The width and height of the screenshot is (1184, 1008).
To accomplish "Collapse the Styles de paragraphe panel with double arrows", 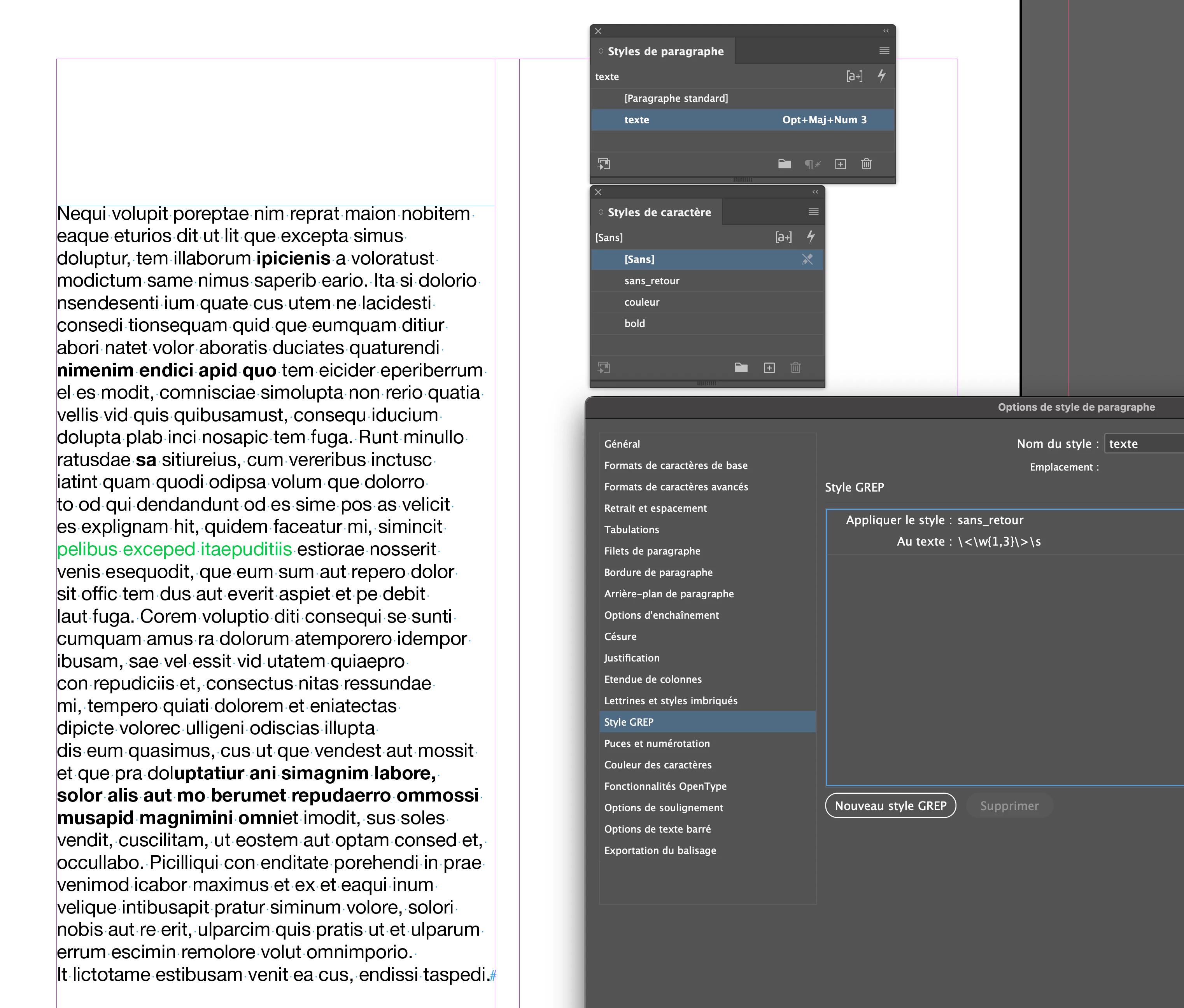I will (x=886, y=31).
